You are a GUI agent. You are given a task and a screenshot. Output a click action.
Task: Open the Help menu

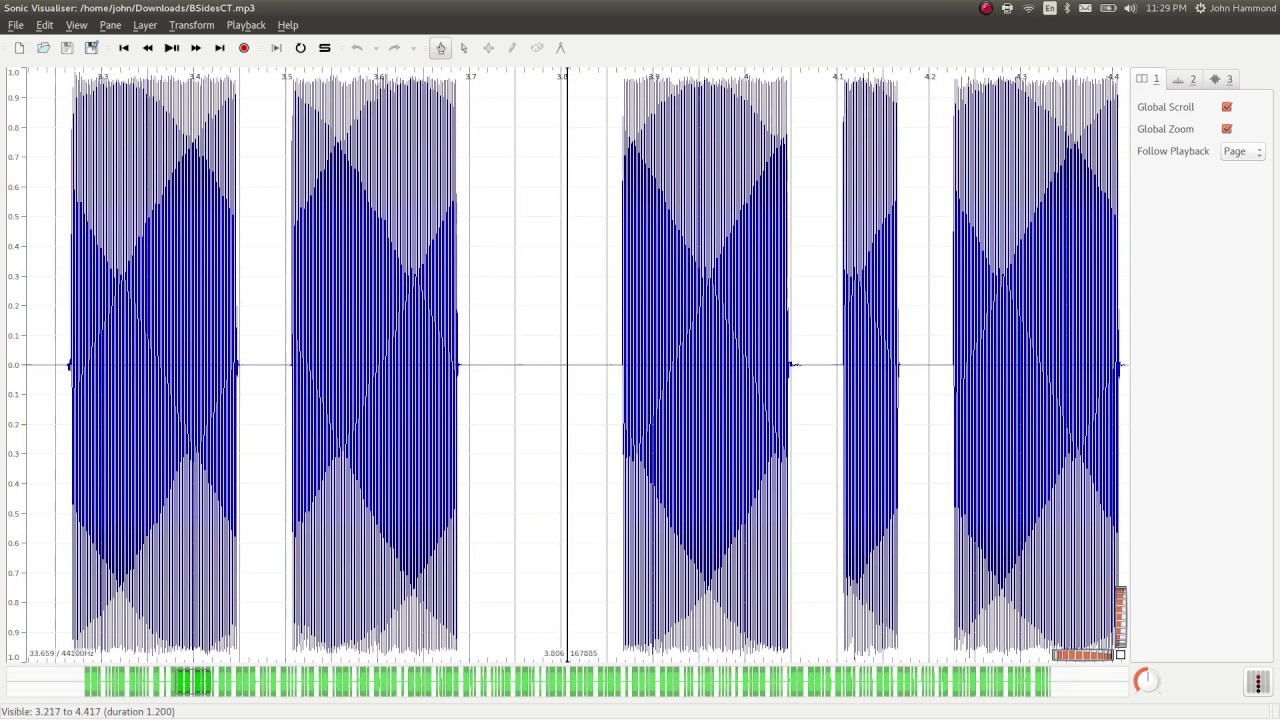288,25
